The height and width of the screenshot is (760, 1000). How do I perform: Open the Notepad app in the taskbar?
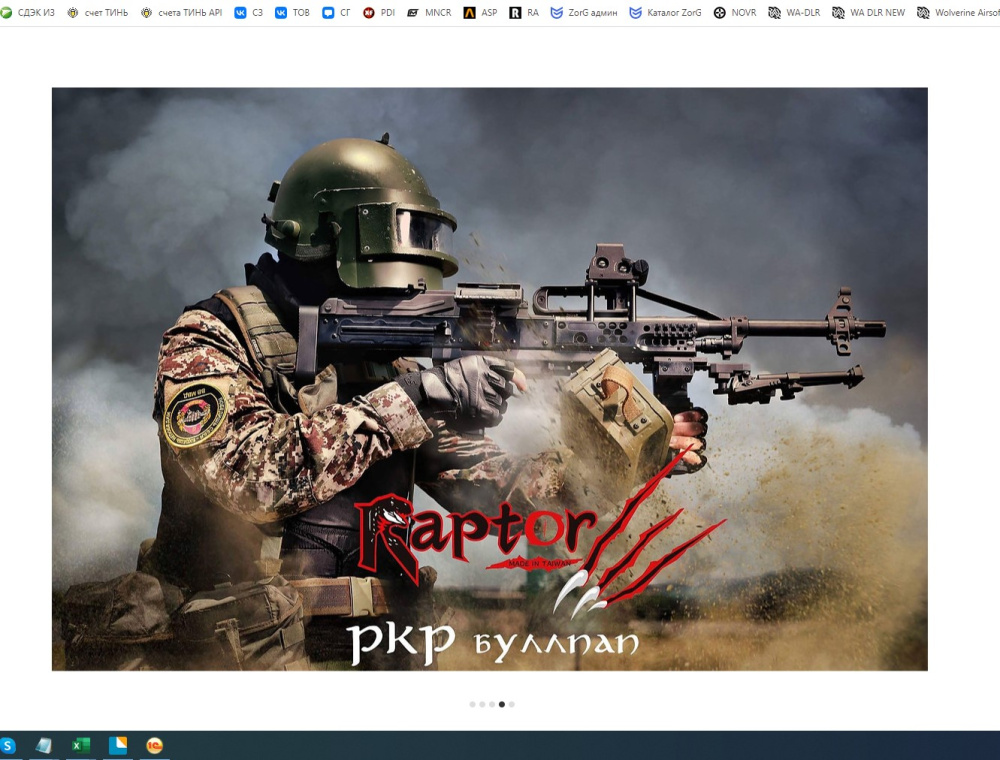[x=43, y=745]
